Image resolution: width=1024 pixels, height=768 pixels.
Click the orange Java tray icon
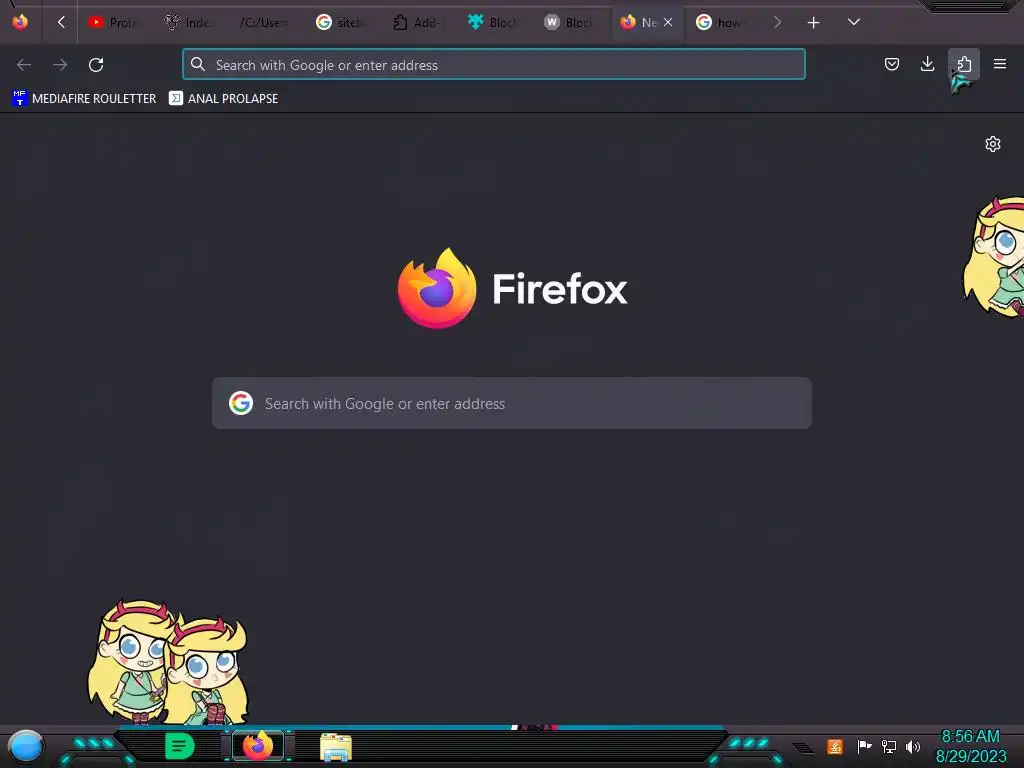tap(835, 746)
